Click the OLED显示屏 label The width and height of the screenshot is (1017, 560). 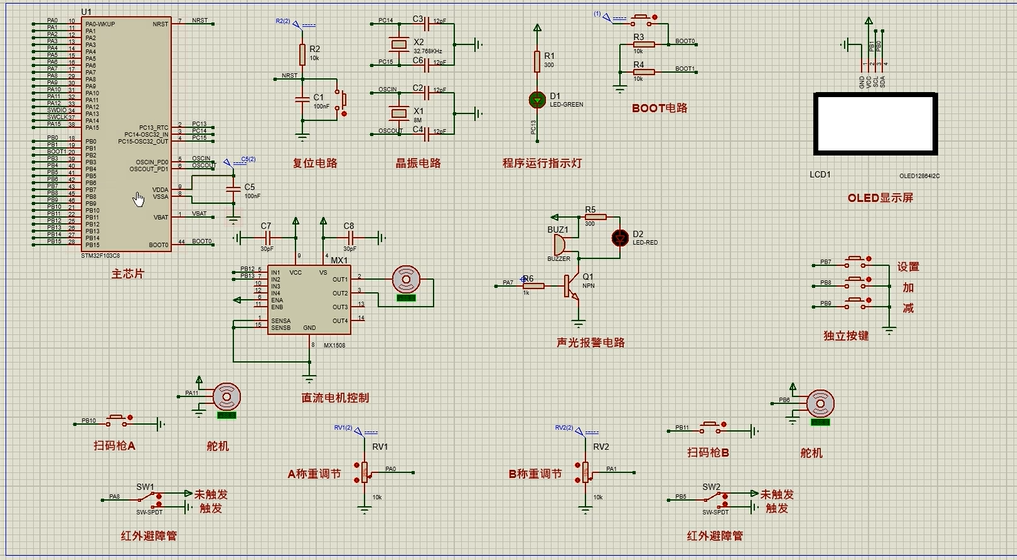[x=880, y=197]
